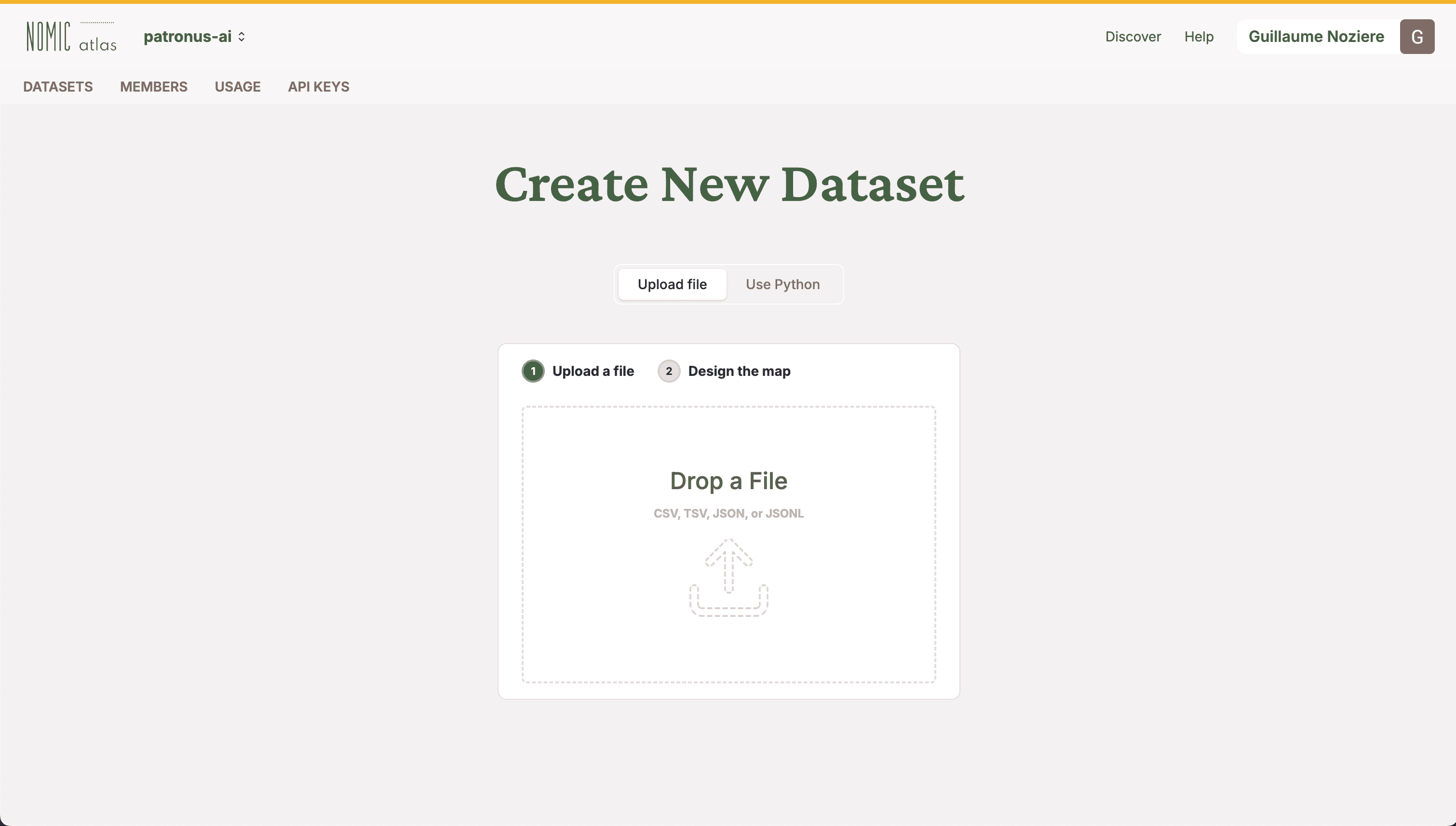Click the upload arrow icon
This screenshot has width=1456, height=826.
point(728,577)
